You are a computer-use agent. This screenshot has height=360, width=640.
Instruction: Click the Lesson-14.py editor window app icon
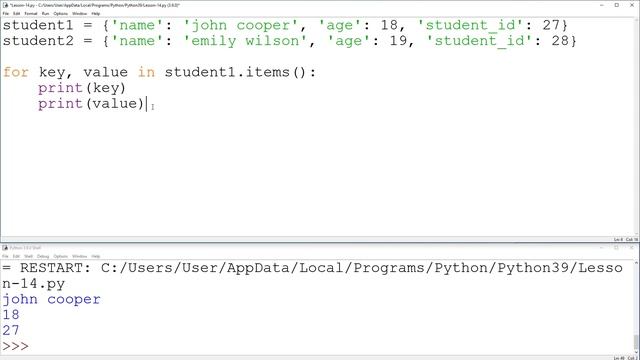pos(5,5)
